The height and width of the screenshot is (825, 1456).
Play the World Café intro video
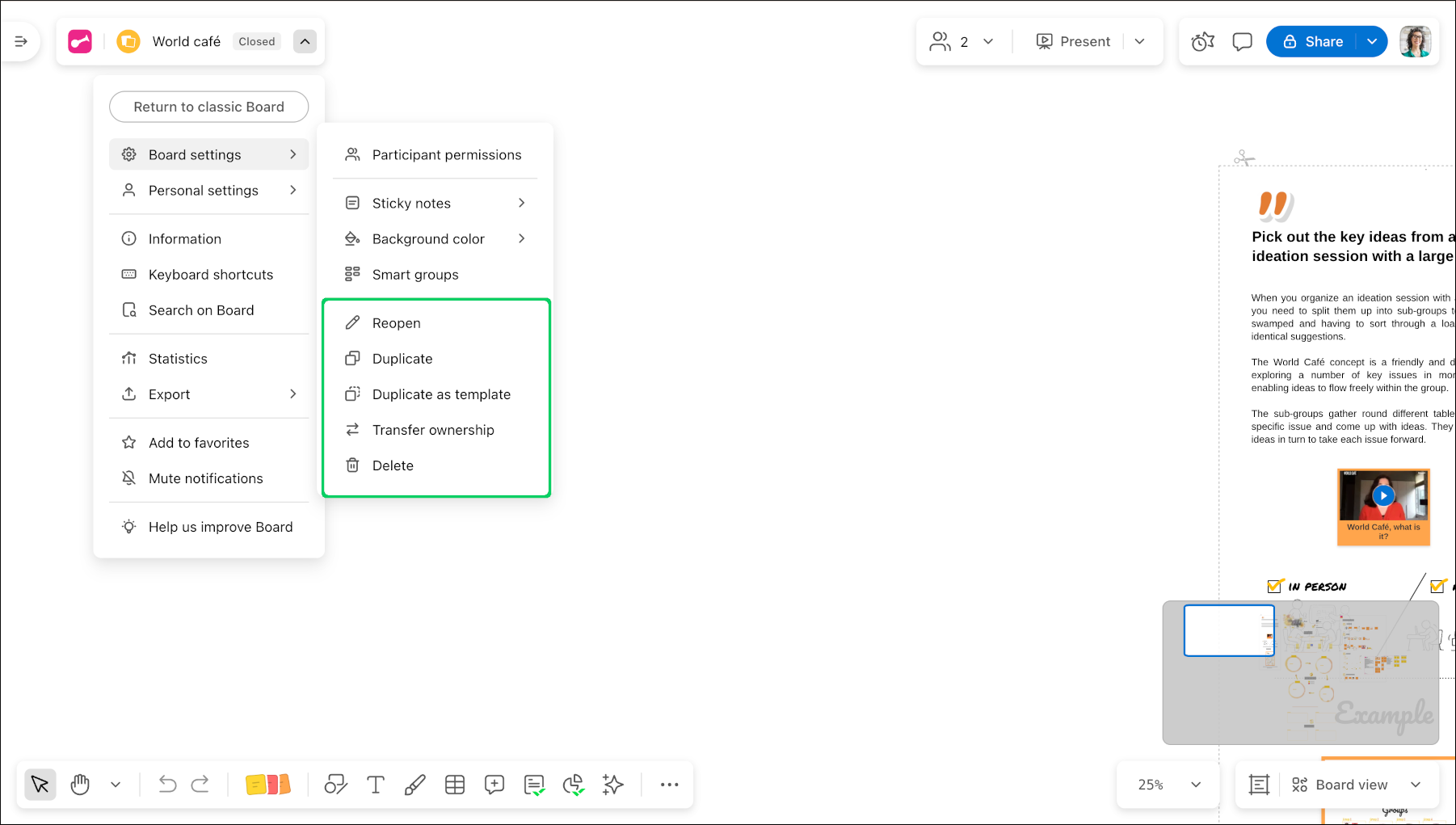1383,495
